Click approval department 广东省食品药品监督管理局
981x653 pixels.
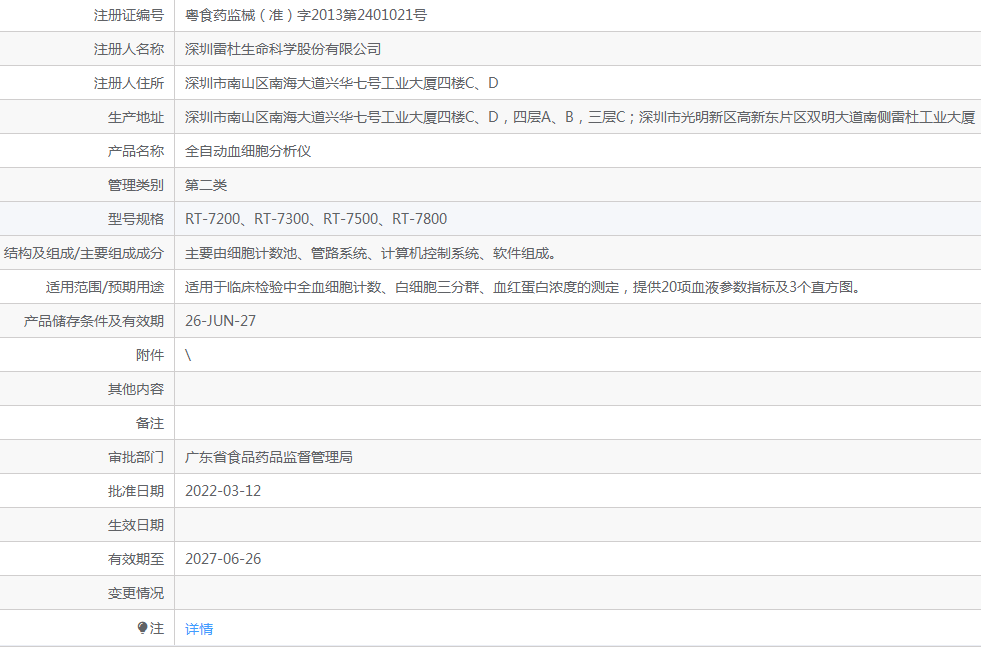coord(269,457)
